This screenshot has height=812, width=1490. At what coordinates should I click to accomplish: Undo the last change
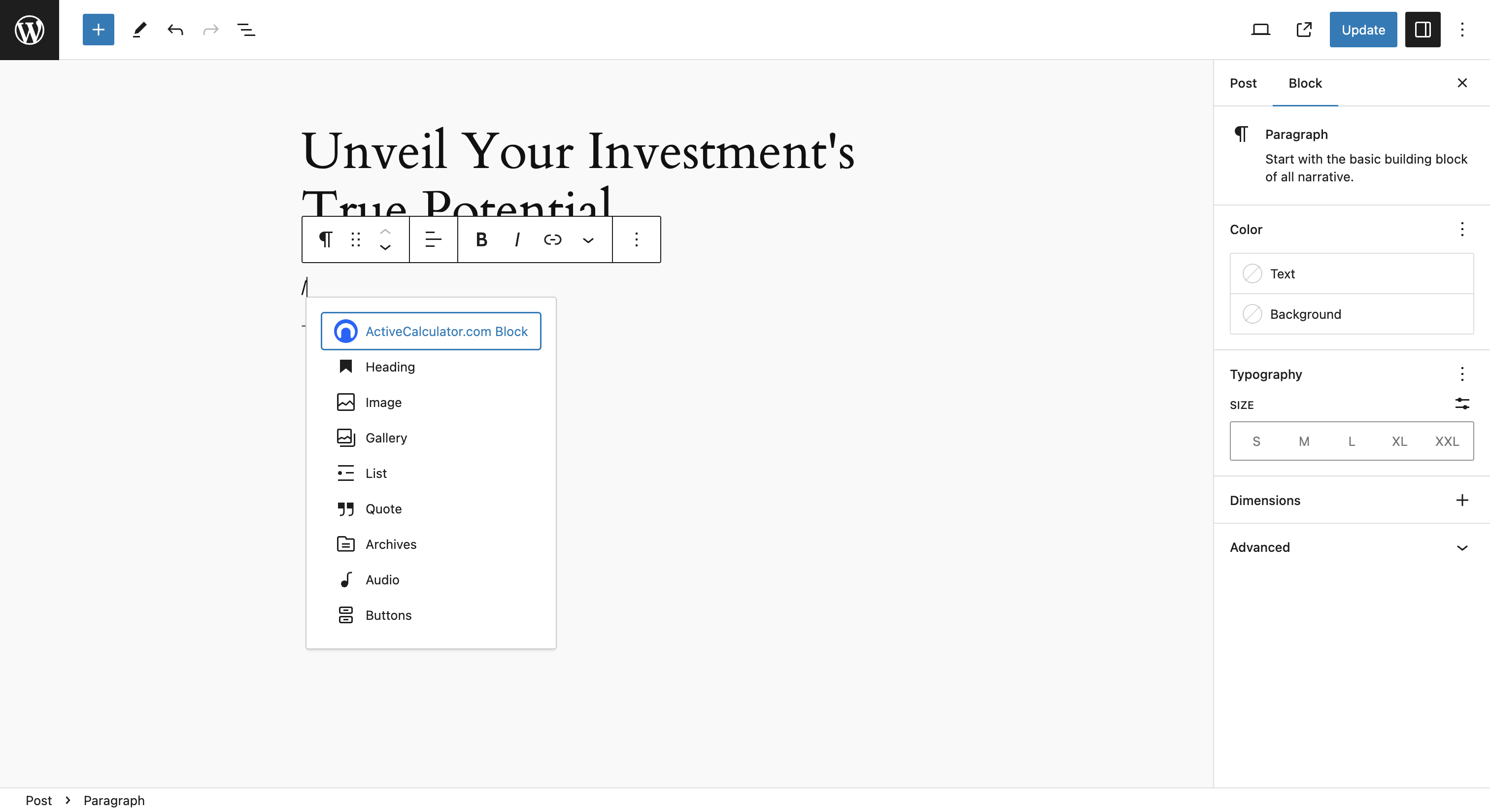coord(175,30)
